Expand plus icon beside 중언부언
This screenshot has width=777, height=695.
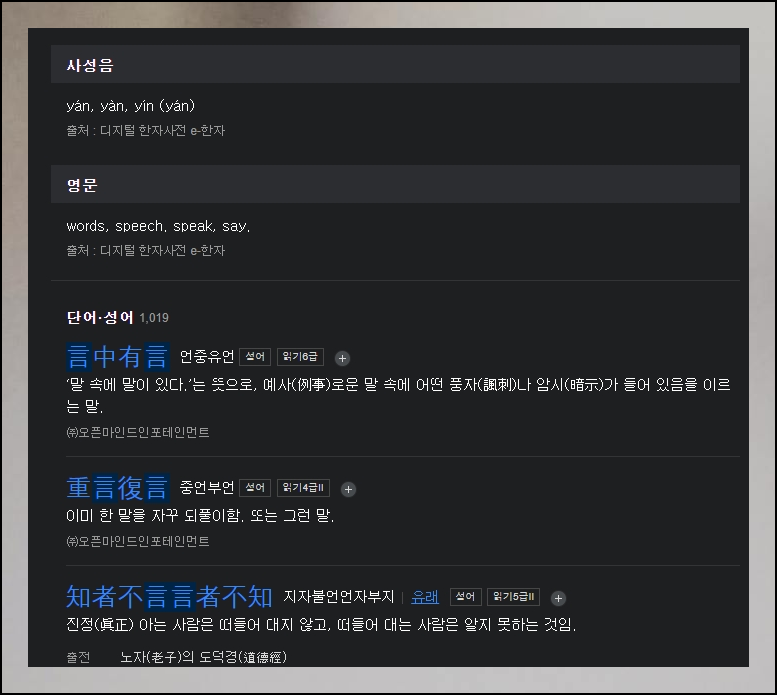[348, 489]
